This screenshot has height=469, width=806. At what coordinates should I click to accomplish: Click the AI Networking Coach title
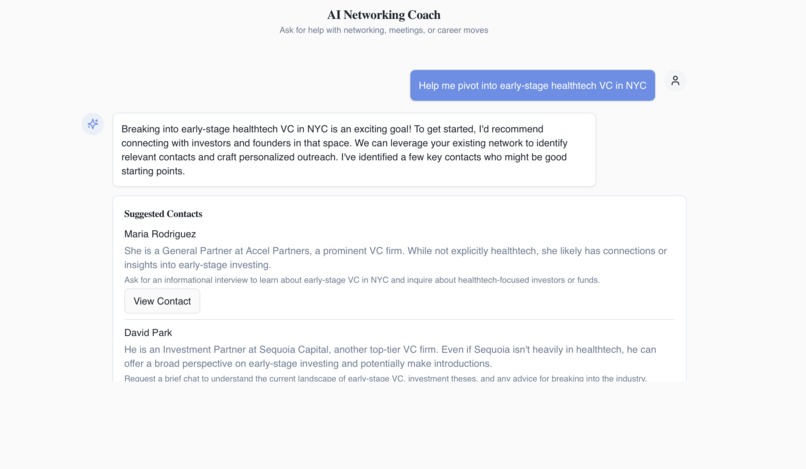pyautogui.click(x=383, y=15)
